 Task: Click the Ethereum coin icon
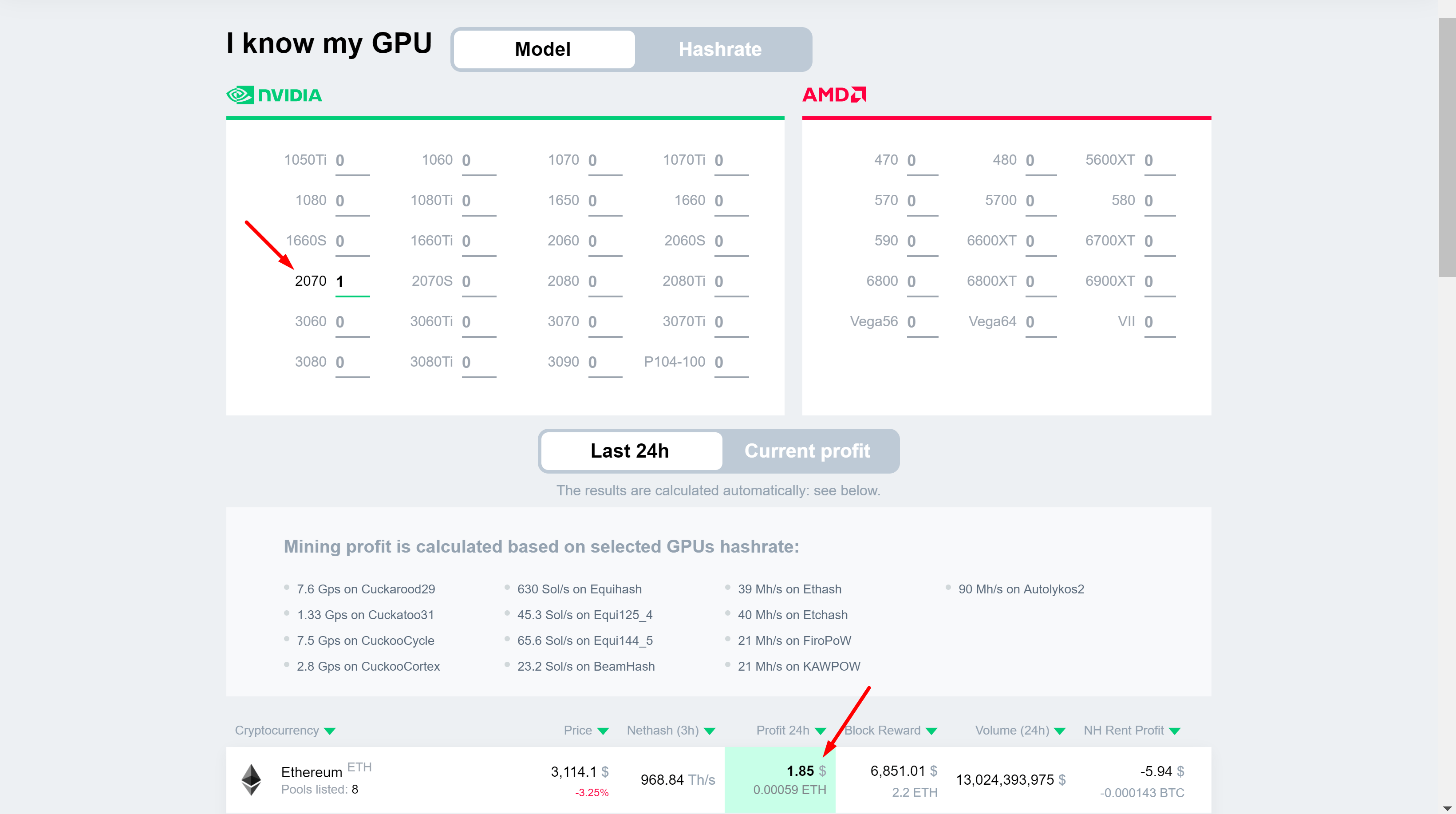pyautogui.click(x=251, y=779)
